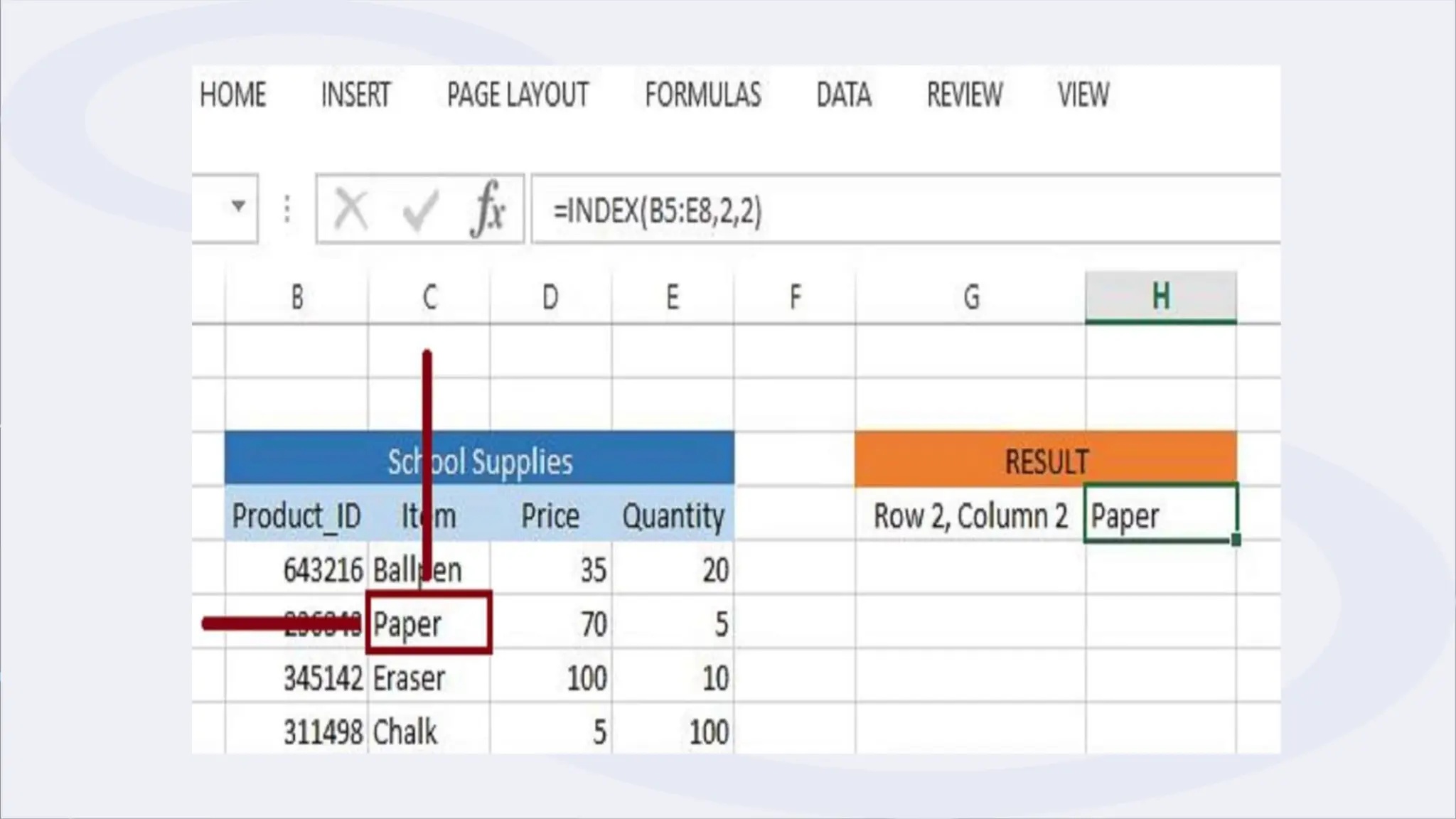Click the Enter checkmark formula icon
1456x819 pixels.
419,210
